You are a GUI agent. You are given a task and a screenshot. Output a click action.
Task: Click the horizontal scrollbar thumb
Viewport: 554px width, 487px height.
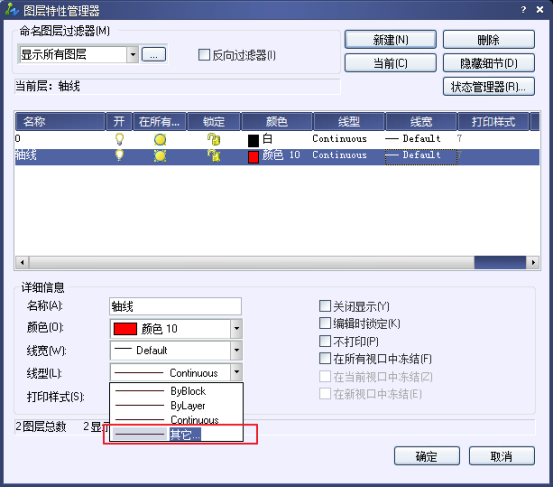(x=500, y=262)
